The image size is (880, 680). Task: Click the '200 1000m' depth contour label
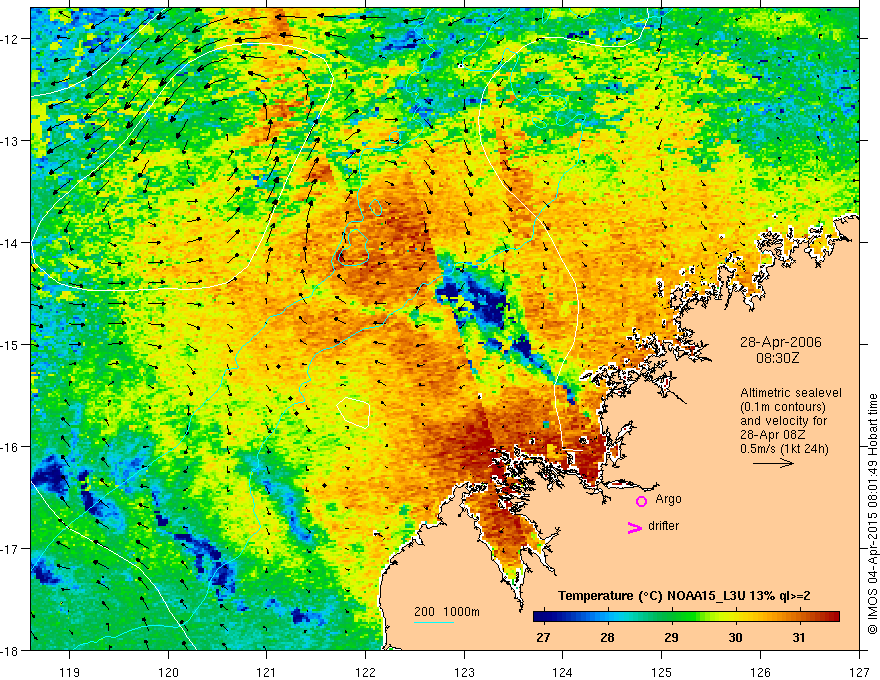pos(447,612)
